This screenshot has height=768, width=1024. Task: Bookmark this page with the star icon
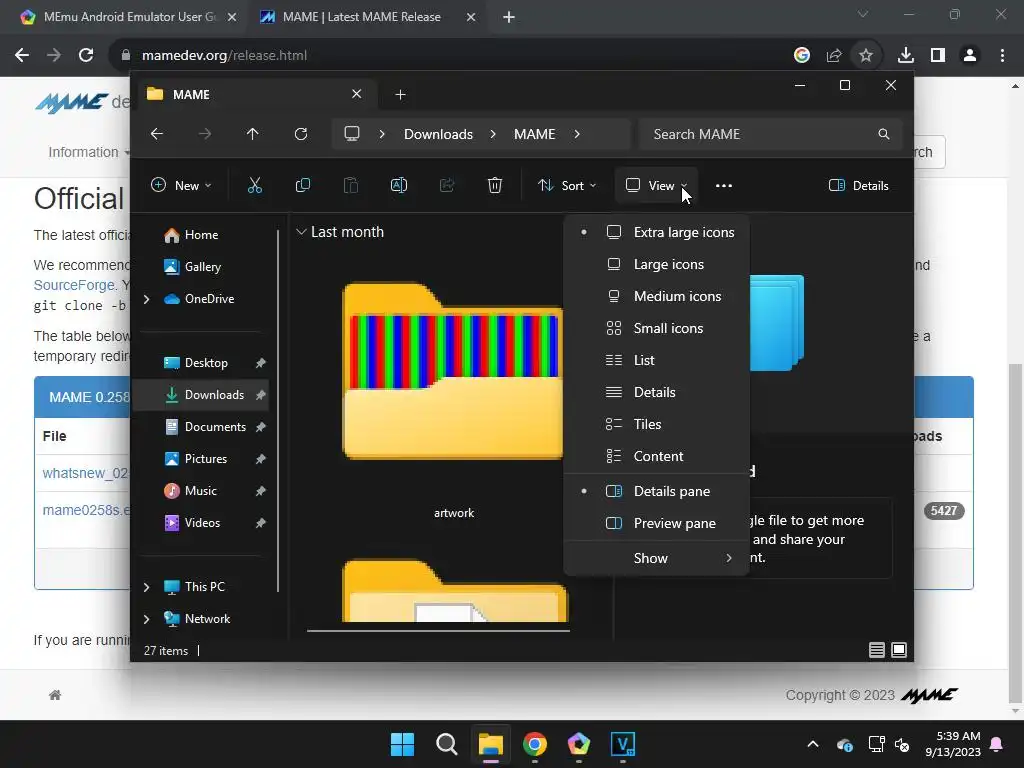tap(866, 56)
